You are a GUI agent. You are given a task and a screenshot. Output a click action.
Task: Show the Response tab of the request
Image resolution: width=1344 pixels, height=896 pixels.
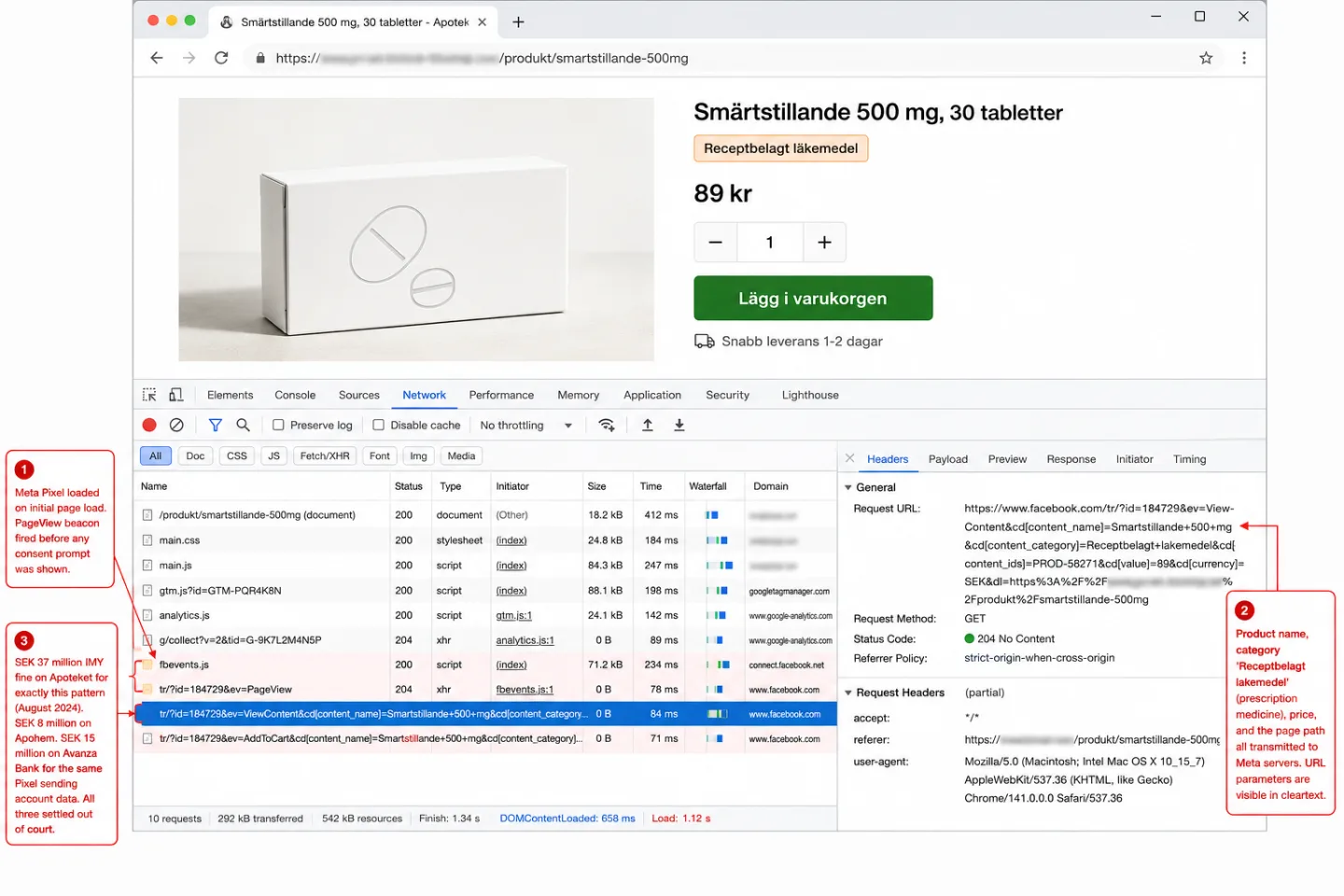(1071, 459)
